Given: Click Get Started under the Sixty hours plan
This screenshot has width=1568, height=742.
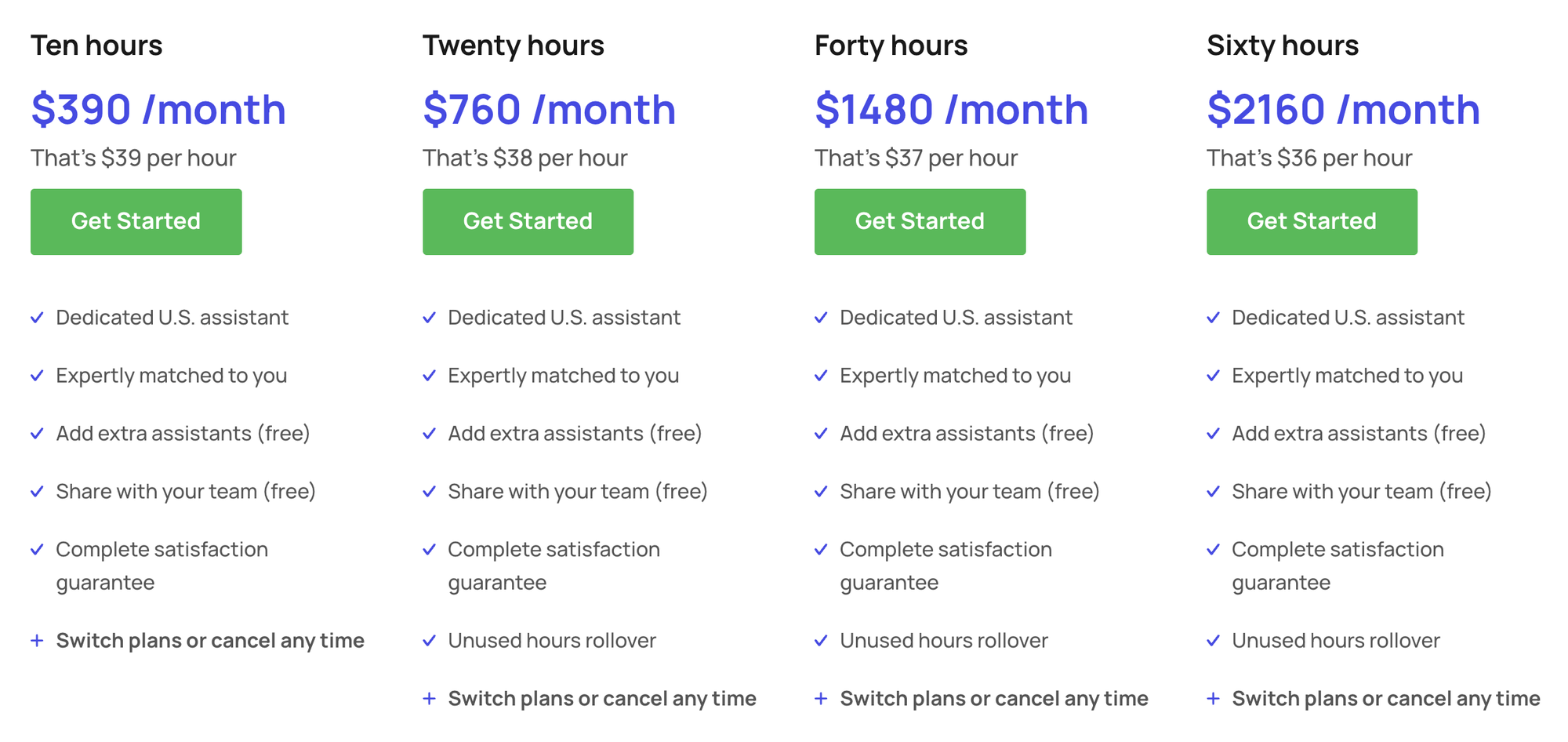Looking at the screenshot, I should point(1312,221).
